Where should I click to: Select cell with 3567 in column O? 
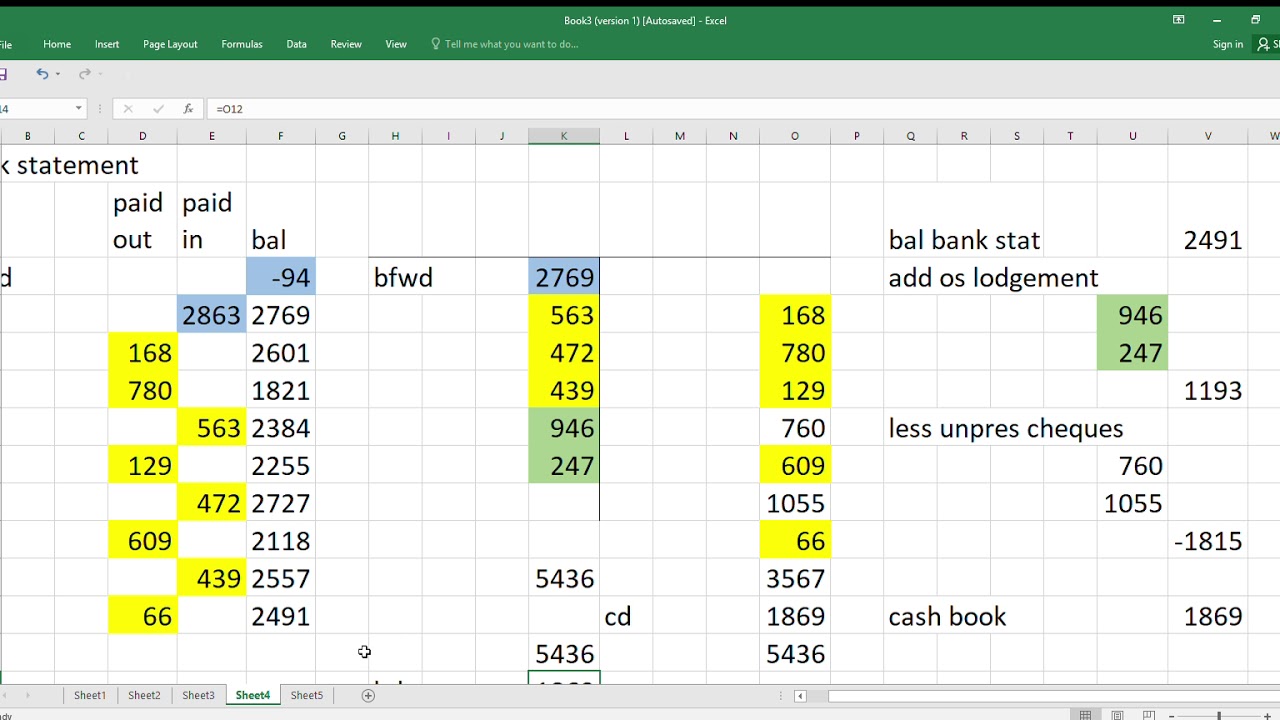click(x=795, y=578)
